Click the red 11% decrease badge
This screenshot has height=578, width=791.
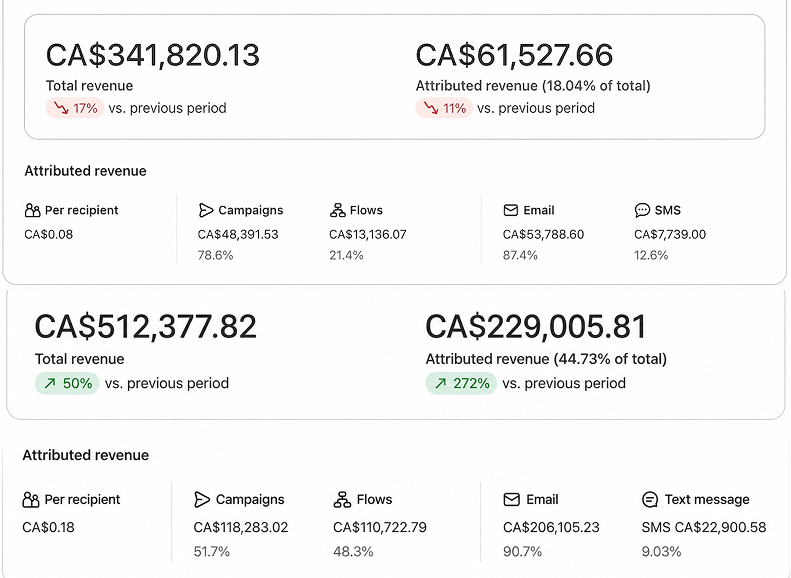coord(444,108)
